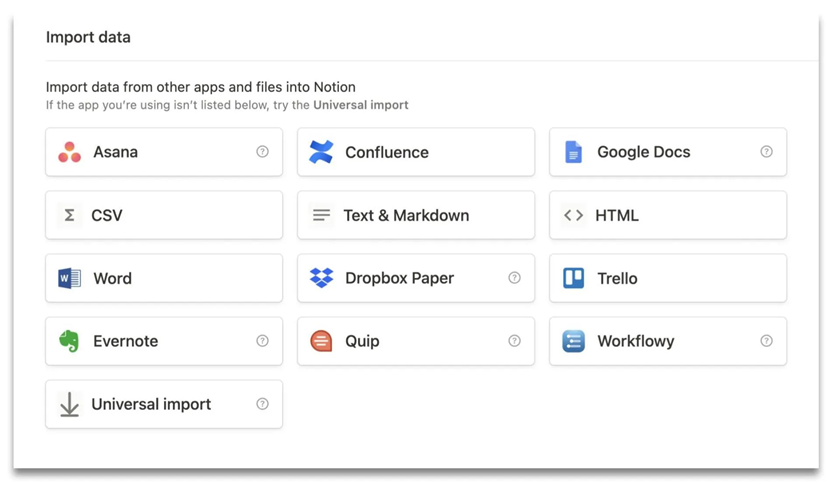Open help for Workflowy import
Image resolution: width=833 pixels, height=482 pixels.
coord(766,341)
